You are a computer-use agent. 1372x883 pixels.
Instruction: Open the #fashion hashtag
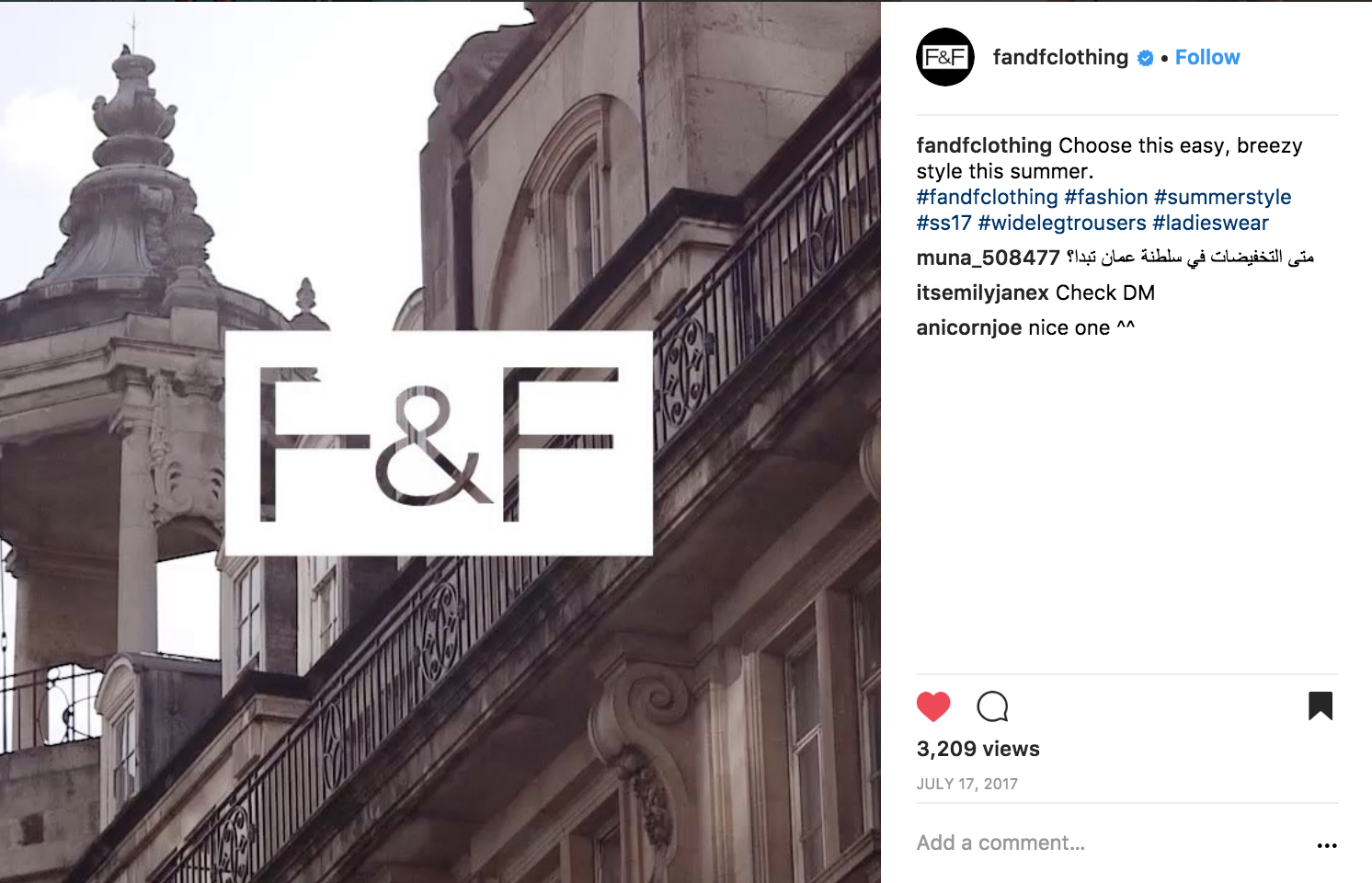point(1106,197)
